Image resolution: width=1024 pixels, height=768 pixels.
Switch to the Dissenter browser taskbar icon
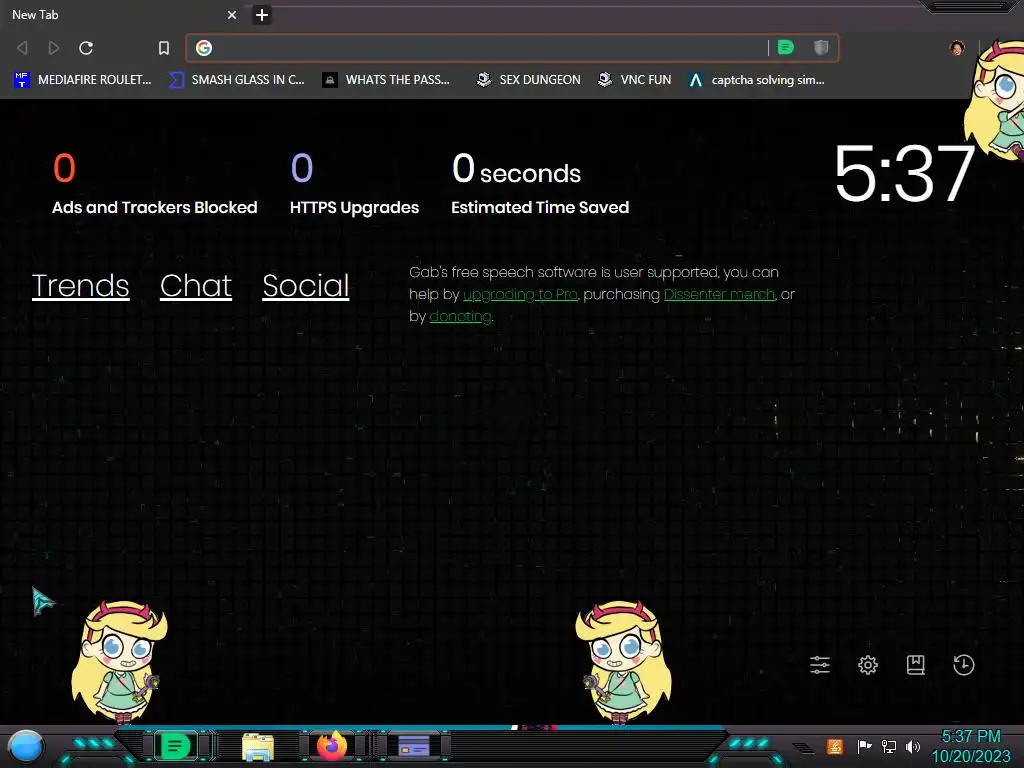point(175,746)
